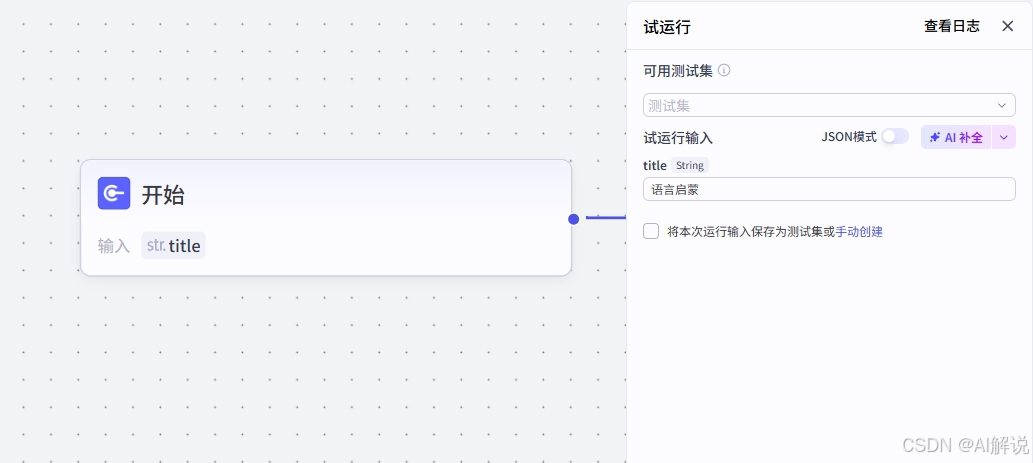The height and width of the screenshot is (463, 1033).
Task: Open the 测试集 dropdown
Action: (x=829, y=105)
